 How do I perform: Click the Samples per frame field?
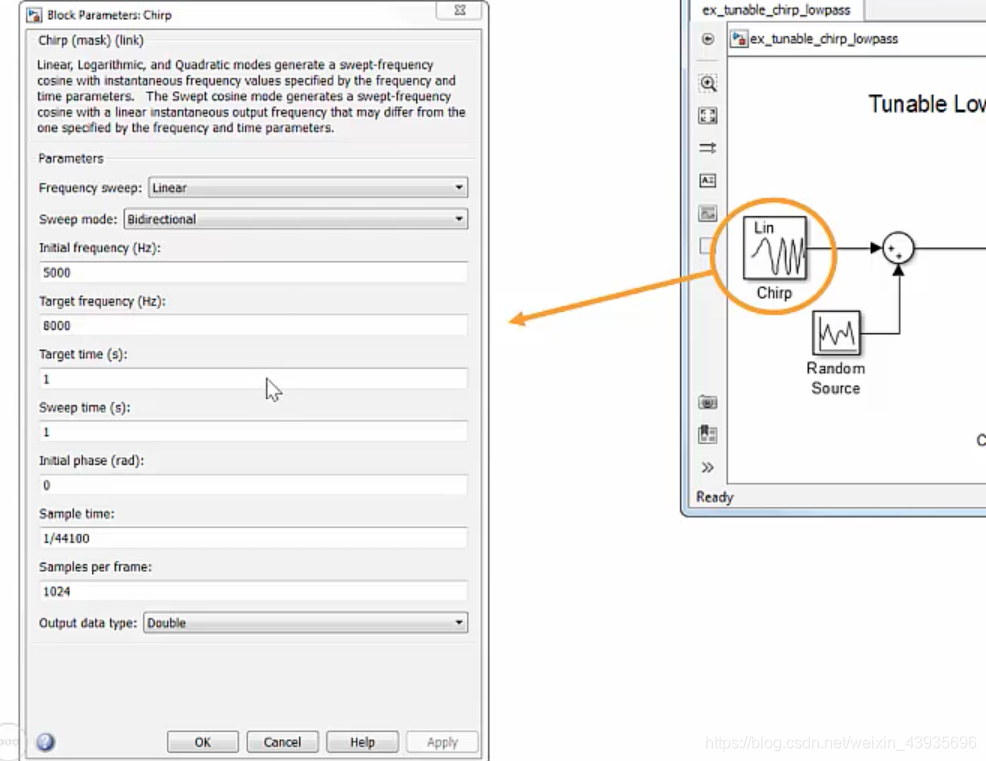coord(253,591)
